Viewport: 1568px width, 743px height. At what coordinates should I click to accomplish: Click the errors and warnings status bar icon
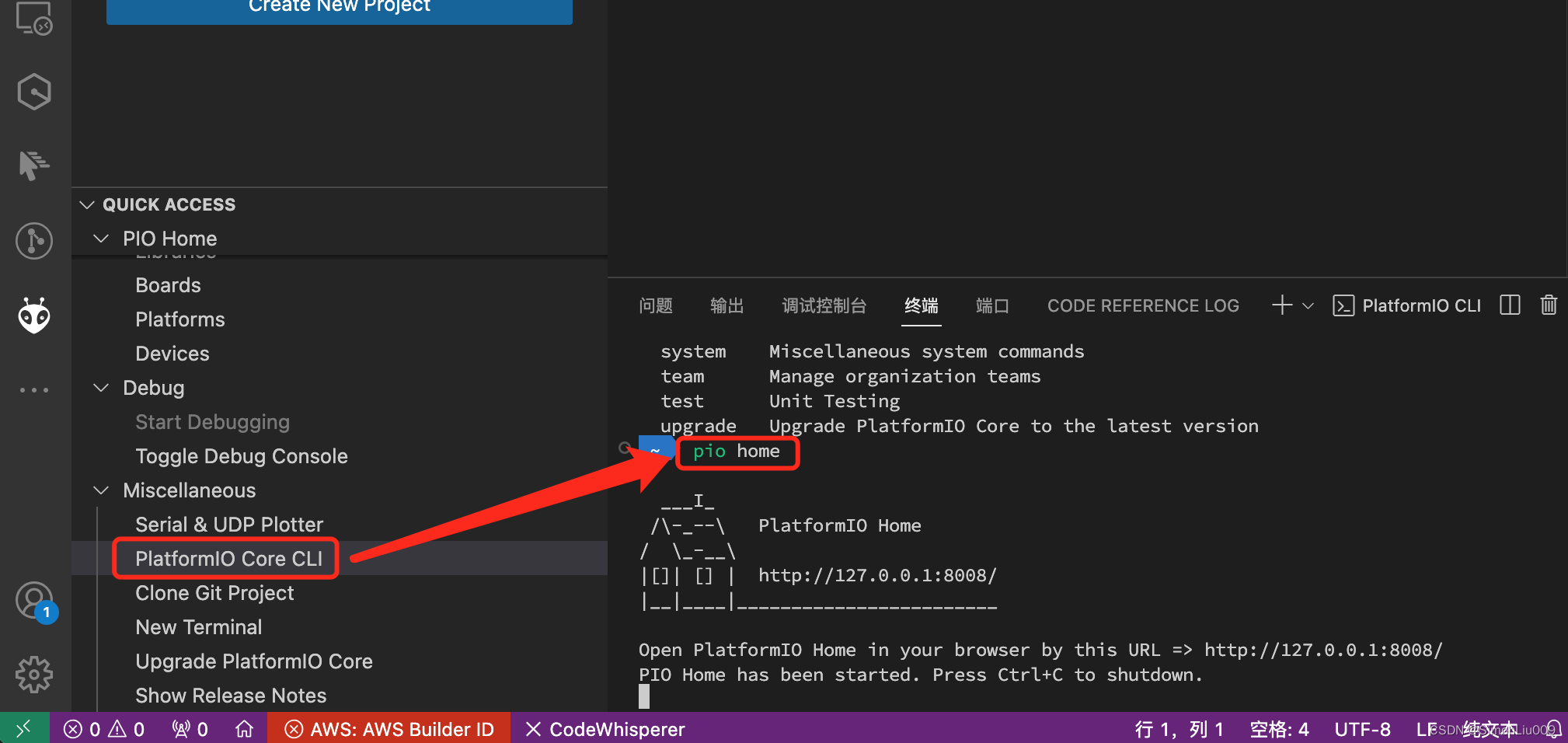[x=103, y=728]
